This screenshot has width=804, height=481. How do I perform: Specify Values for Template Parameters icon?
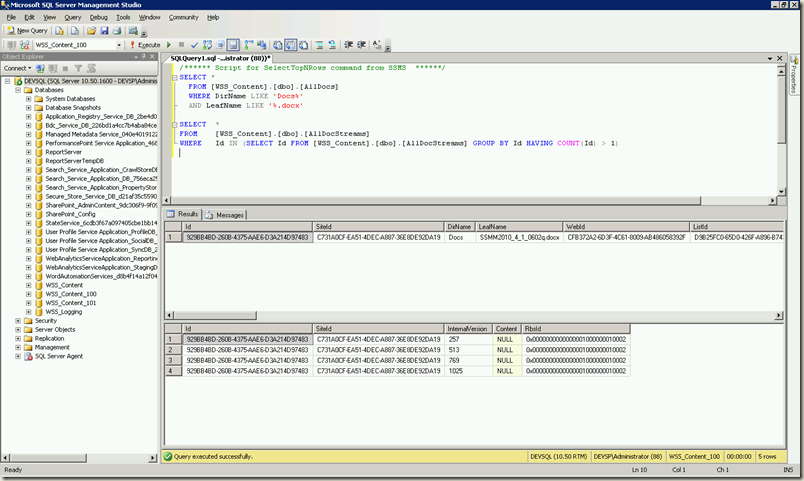[x=377, y=45]
